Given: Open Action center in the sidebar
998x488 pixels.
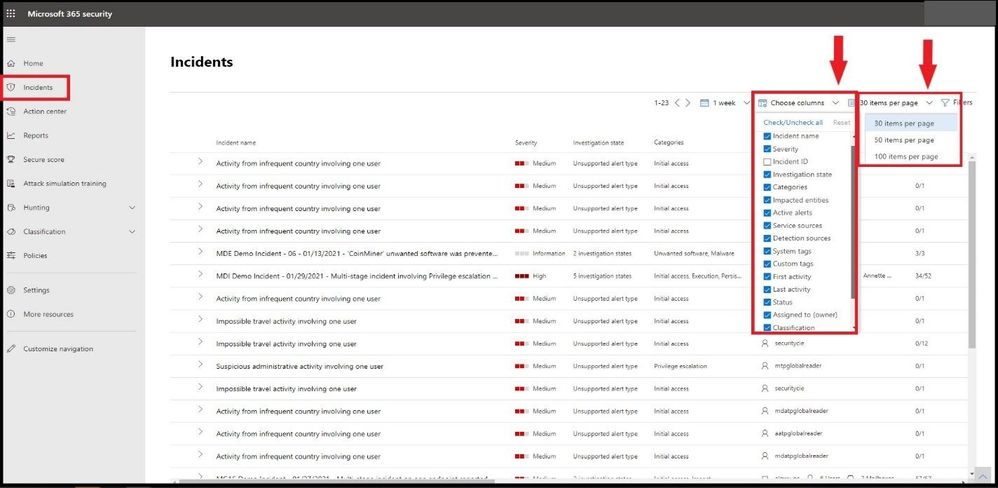Looking at the screenshot, I should click(45, 111).
